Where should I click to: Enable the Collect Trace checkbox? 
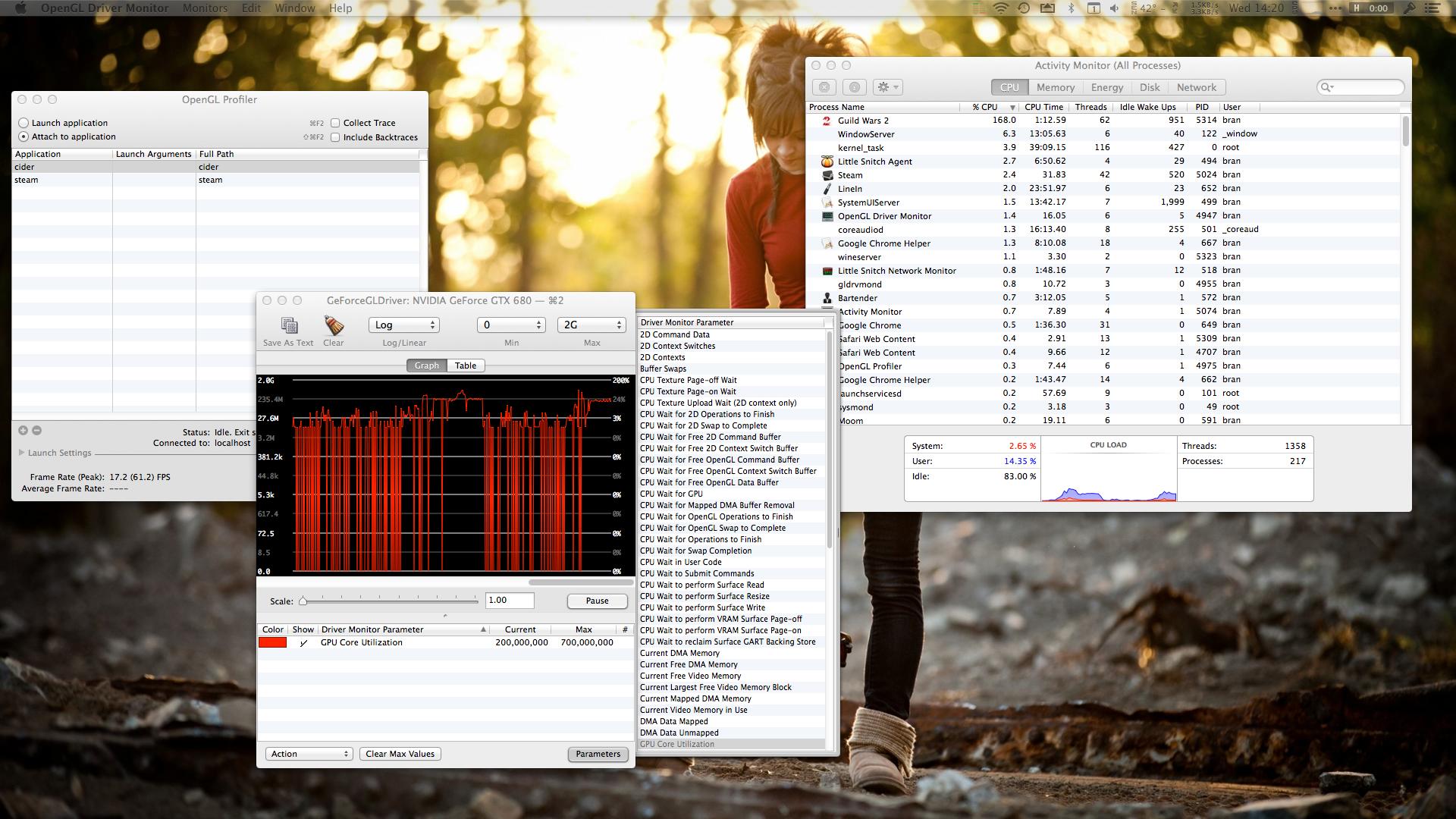click(x=335, y=123)
